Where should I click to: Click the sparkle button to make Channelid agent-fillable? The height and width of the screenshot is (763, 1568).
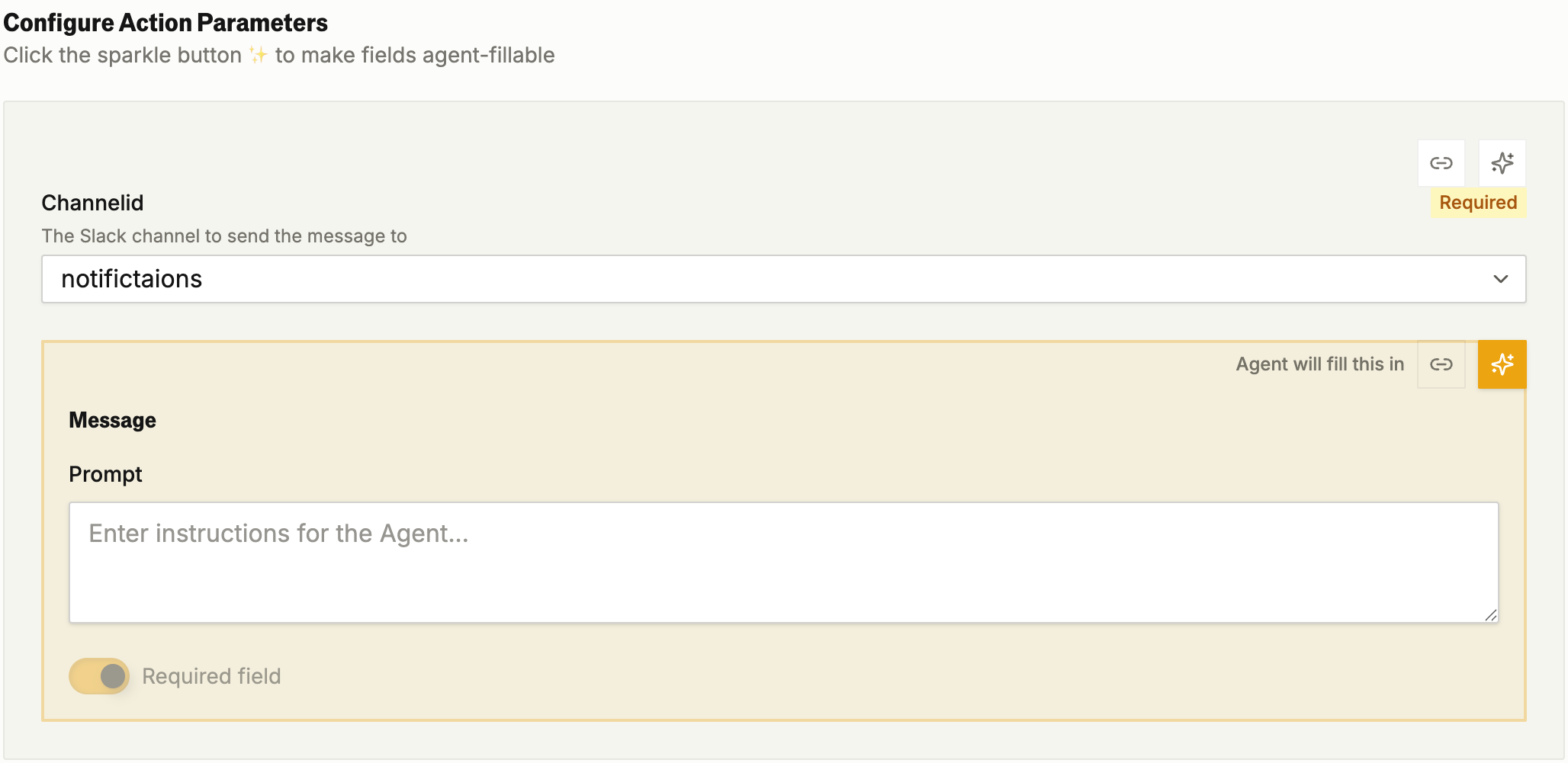coord(1502,162)
